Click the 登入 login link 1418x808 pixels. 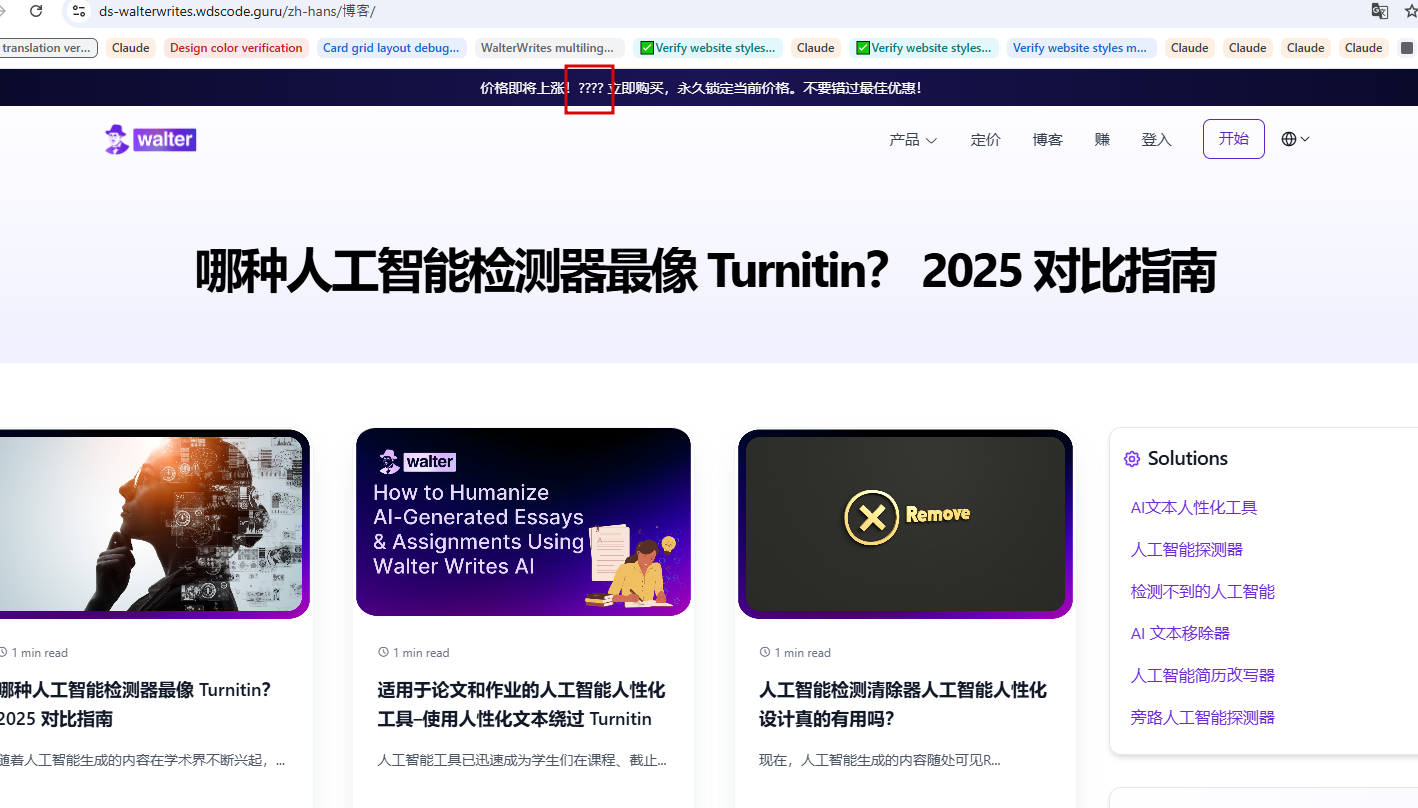tap(1156, 139)
